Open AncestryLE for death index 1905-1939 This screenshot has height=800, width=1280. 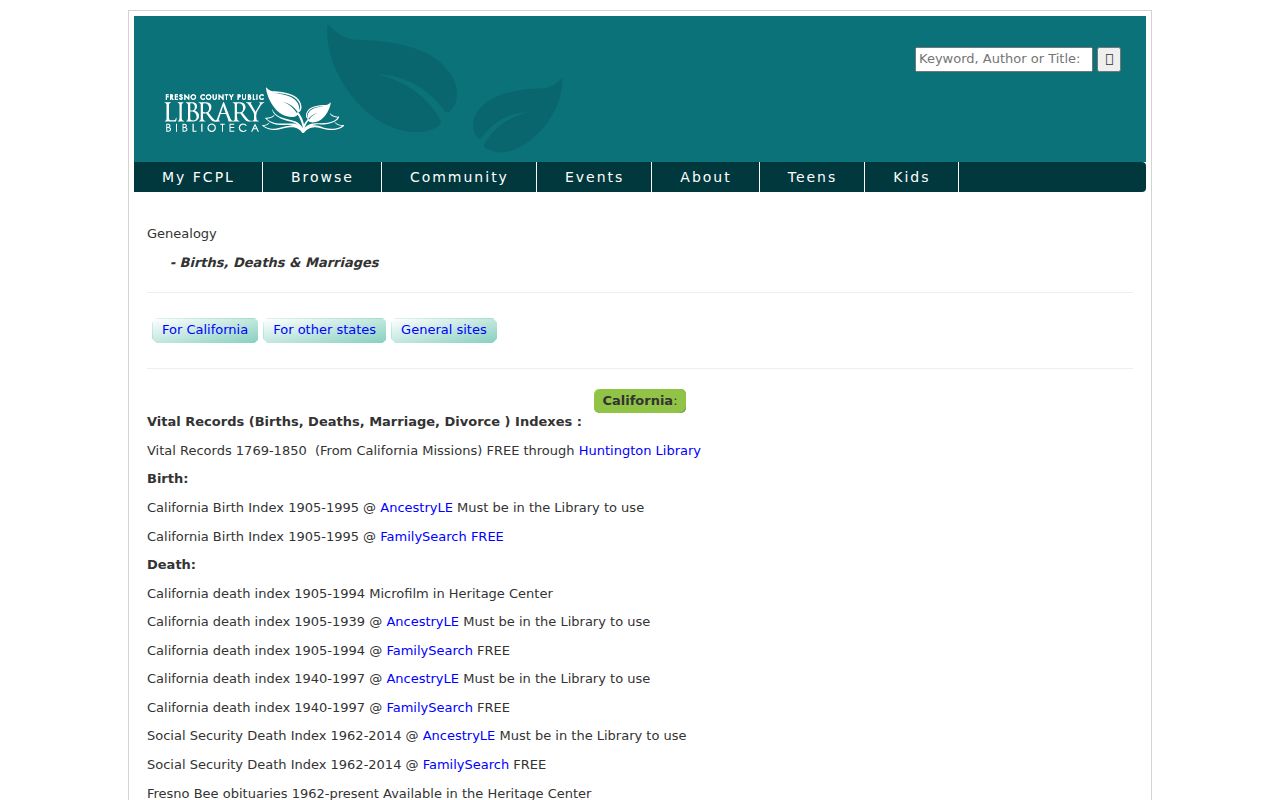pos(423,622)
